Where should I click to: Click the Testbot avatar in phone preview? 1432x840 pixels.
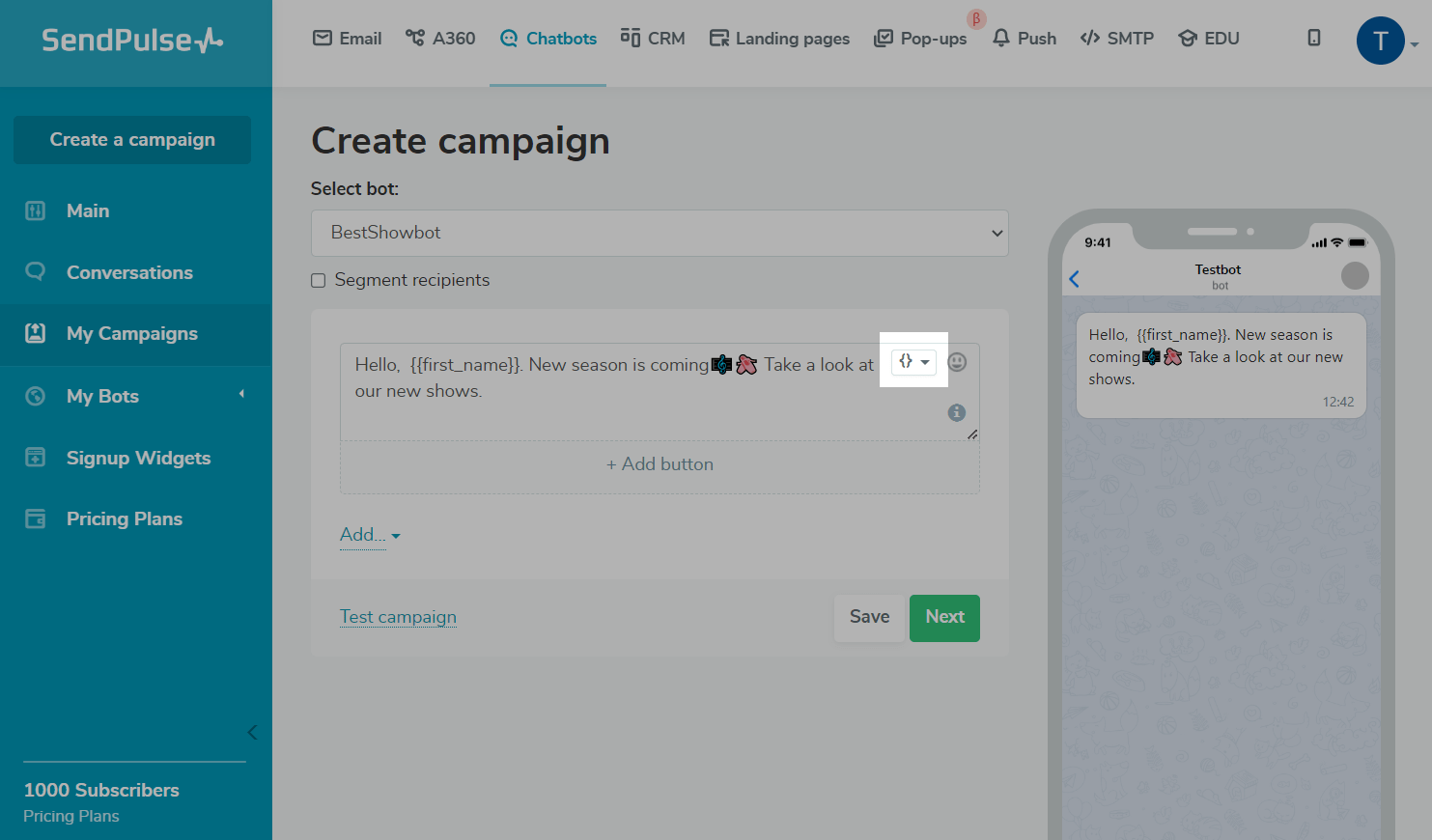pos(1355,276)
